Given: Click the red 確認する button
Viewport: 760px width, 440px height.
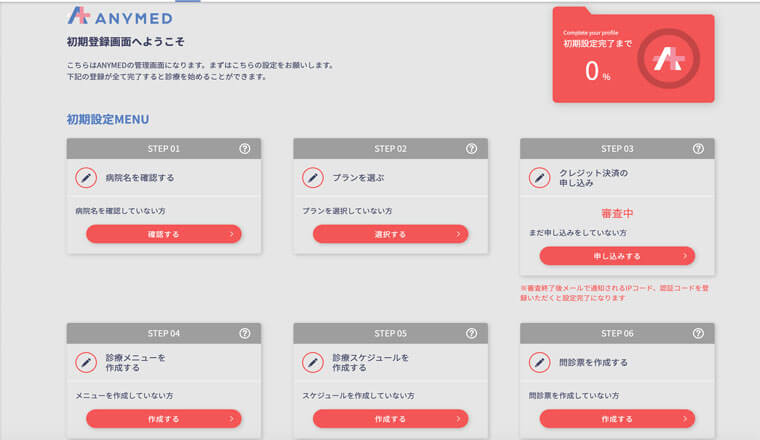Looking at the screenshot, I should coord(164,234).
